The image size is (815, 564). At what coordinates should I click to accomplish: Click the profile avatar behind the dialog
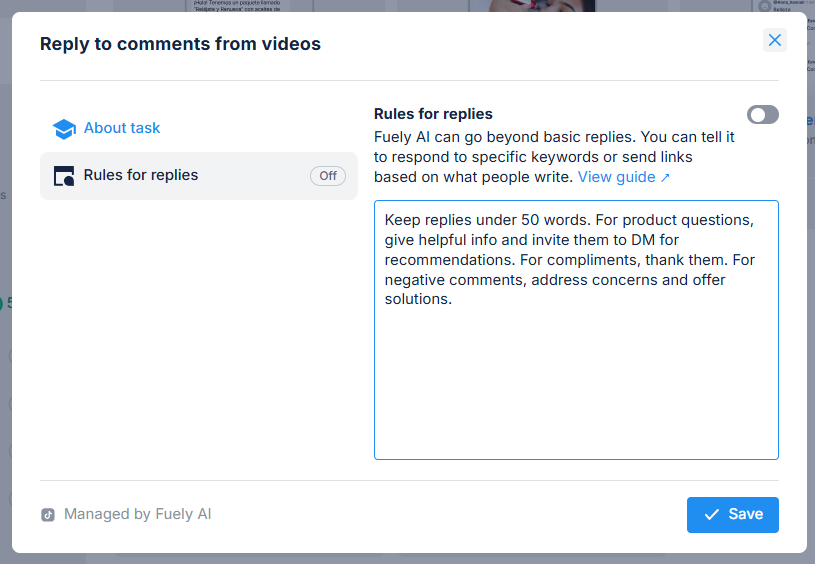pos(765,6)
